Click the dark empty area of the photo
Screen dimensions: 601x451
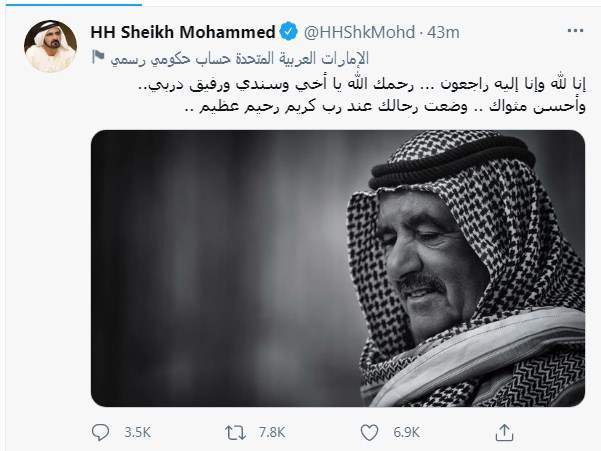(x=200, y=270)
